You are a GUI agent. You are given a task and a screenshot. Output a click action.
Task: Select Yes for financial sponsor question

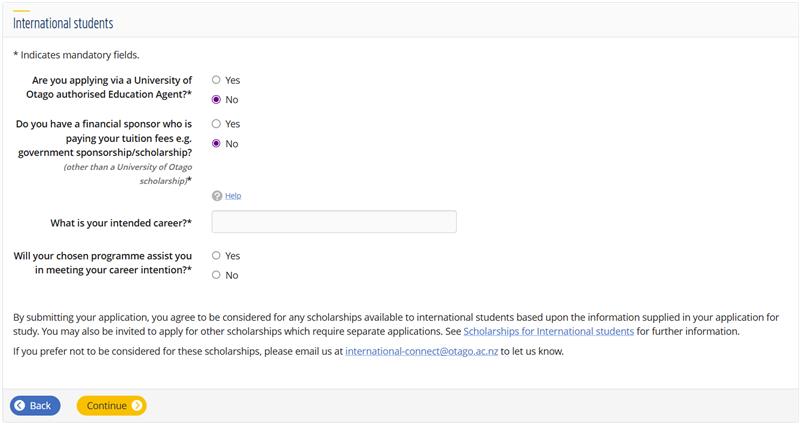tap(216, 124)
